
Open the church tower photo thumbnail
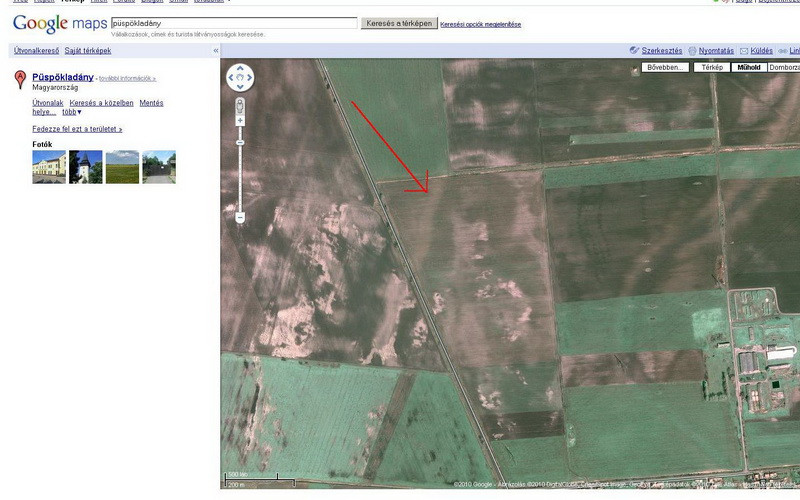coord(86,167)
